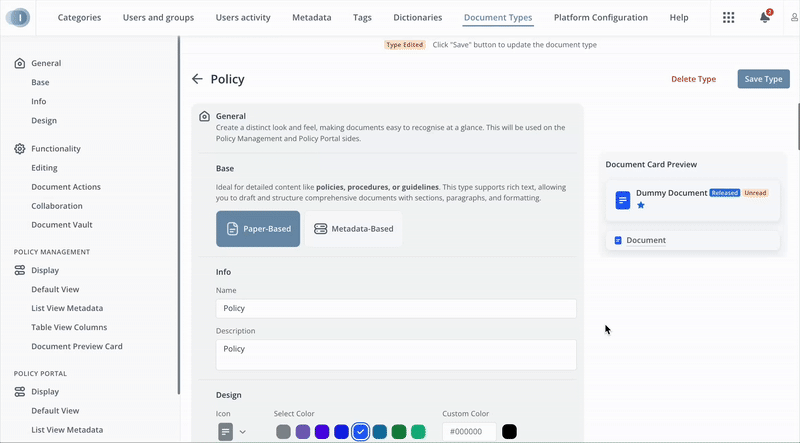Go to Design in sidebar
This screenshot has width=800, height=443.
click(44, 120)
